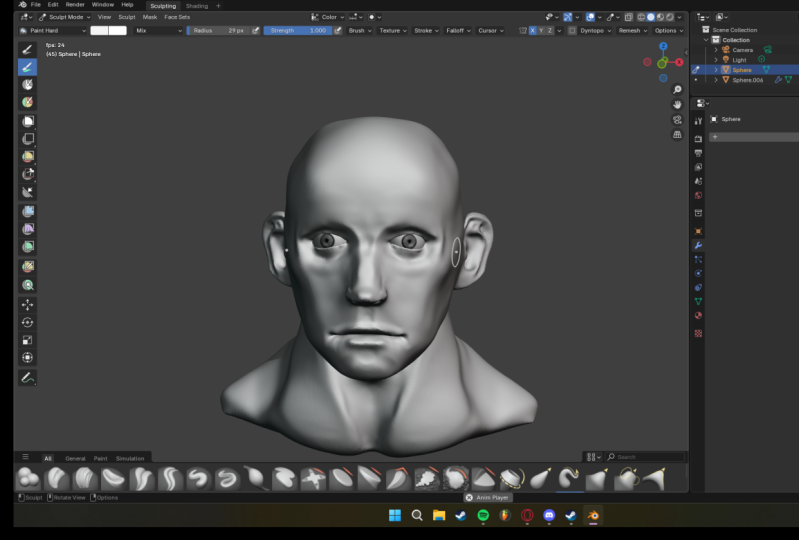The height and width of the screenshot is (540, 799).
Task: Toggle Z axis symmetry
Action: pos(550,31)
